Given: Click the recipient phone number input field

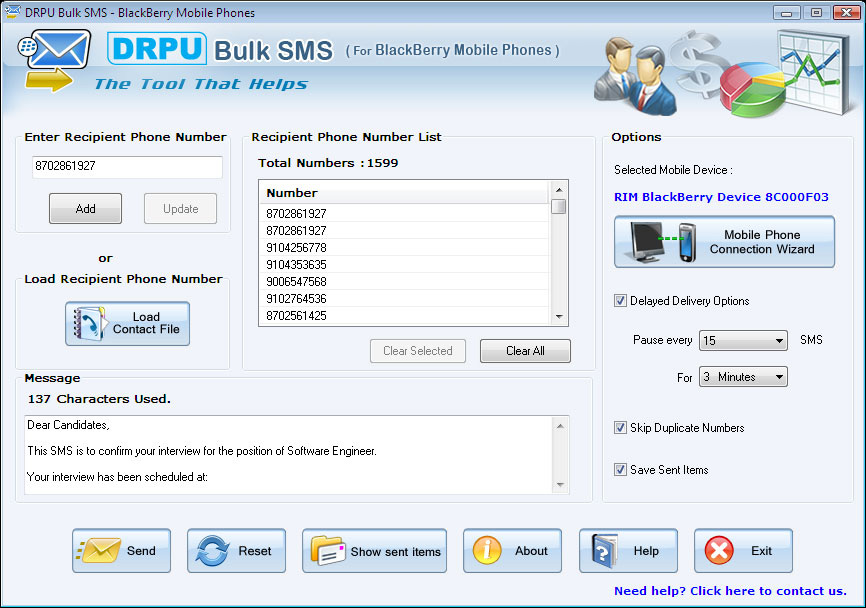Looking at the screenshot, I should [128, 167].
